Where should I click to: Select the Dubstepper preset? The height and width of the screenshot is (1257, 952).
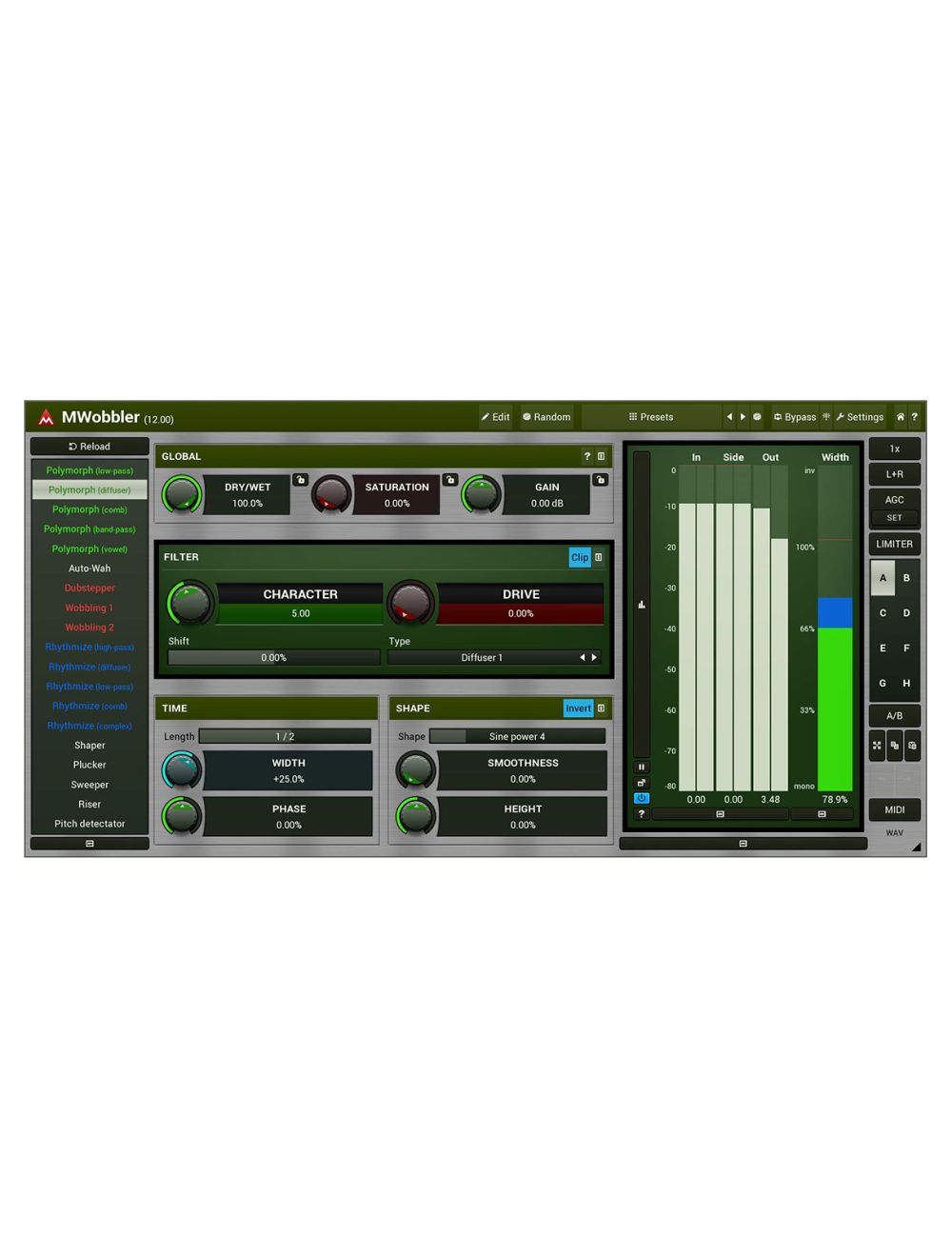(89, 588)
